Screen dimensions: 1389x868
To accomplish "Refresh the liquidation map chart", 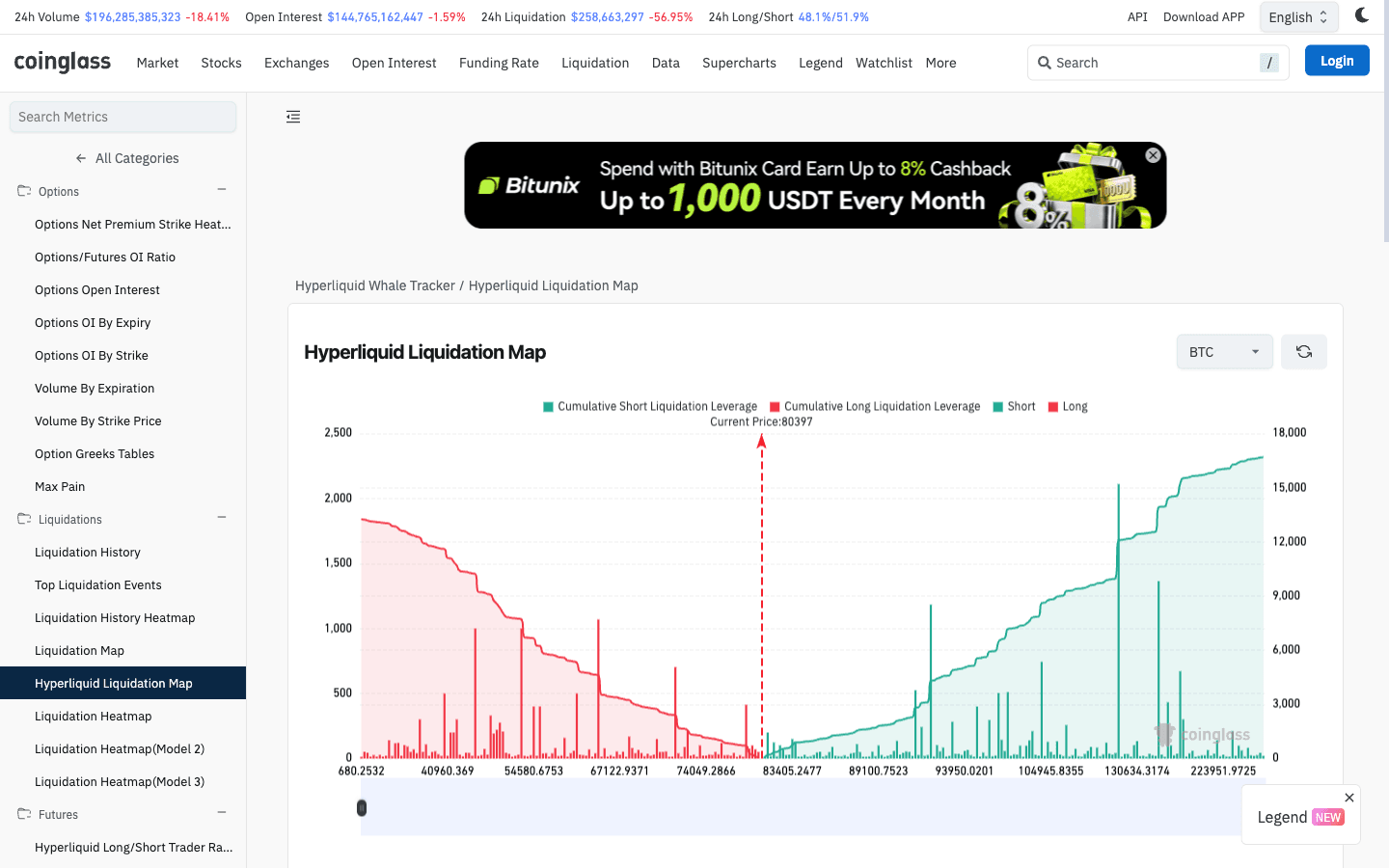I will click(1304, 352).
